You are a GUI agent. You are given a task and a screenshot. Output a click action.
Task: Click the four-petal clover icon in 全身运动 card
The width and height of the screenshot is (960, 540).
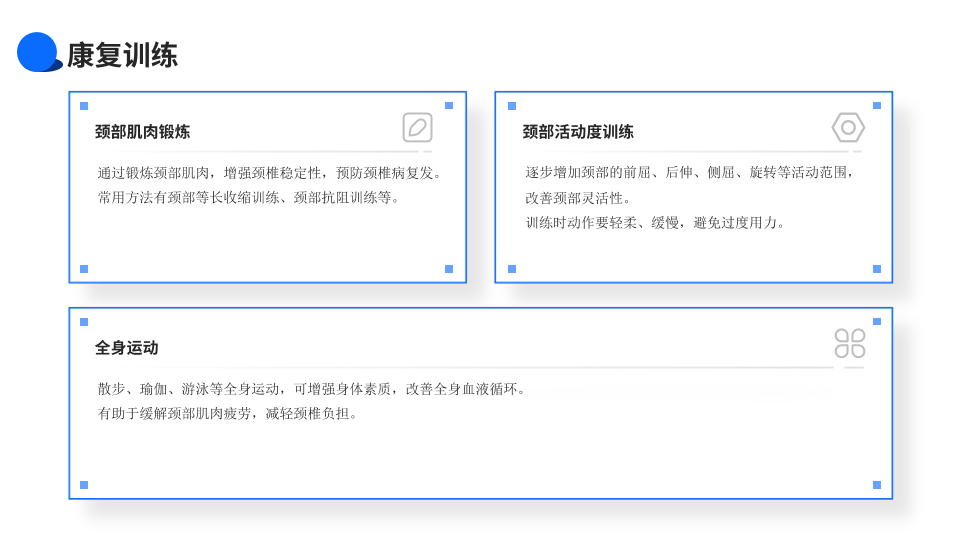(x=849, y=343)
